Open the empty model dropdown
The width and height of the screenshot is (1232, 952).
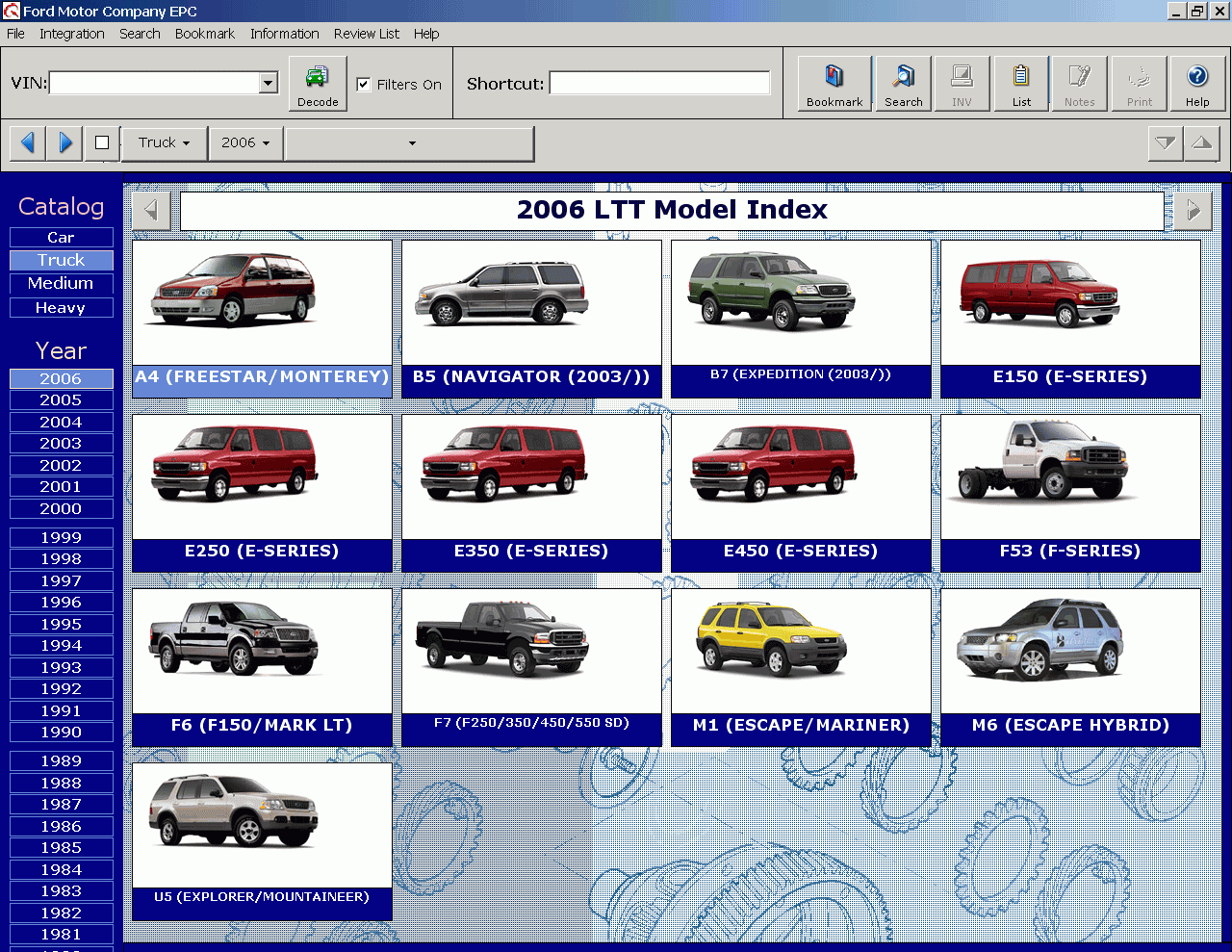[x=409, y=142]
